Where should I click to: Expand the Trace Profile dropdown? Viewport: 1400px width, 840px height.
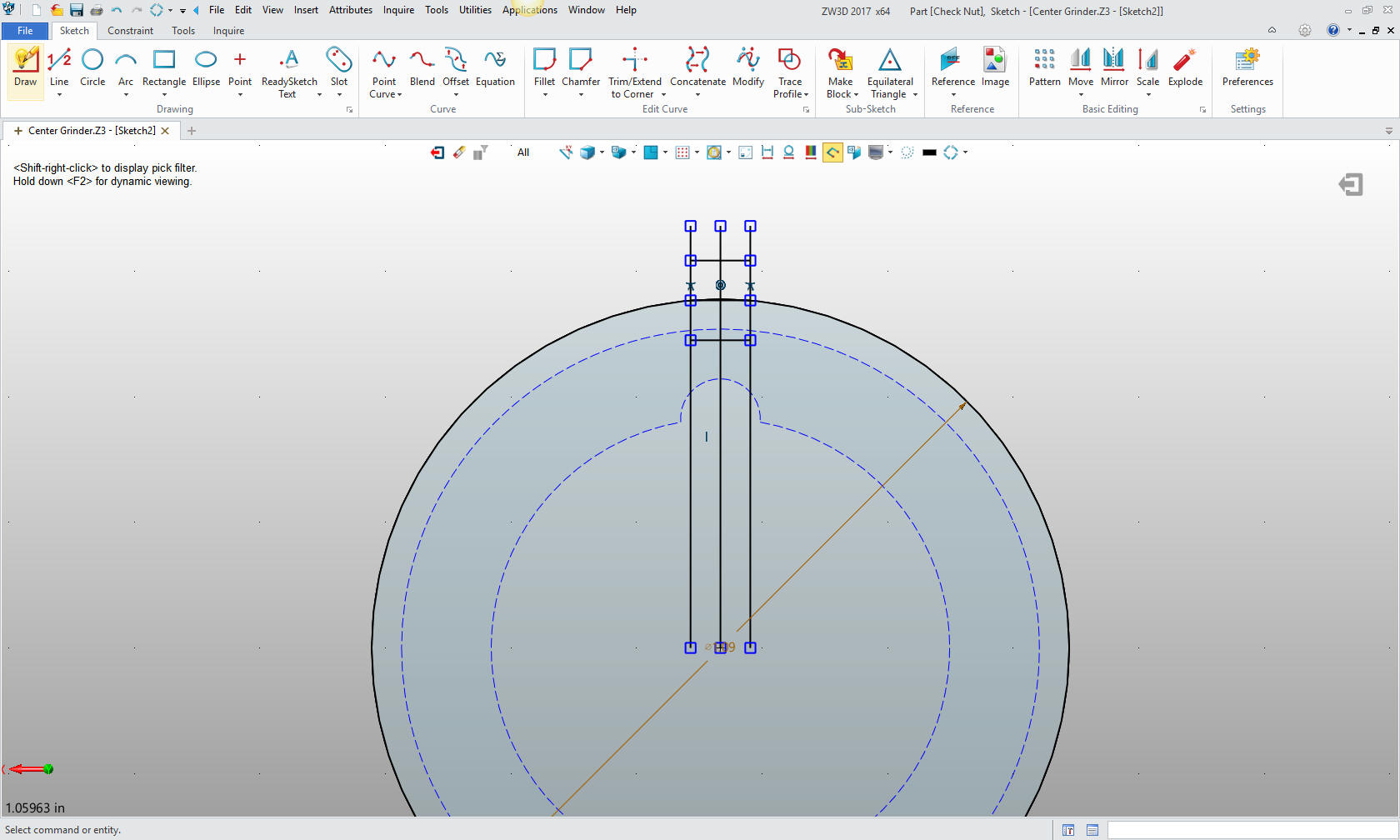click(x=806, y=95)
